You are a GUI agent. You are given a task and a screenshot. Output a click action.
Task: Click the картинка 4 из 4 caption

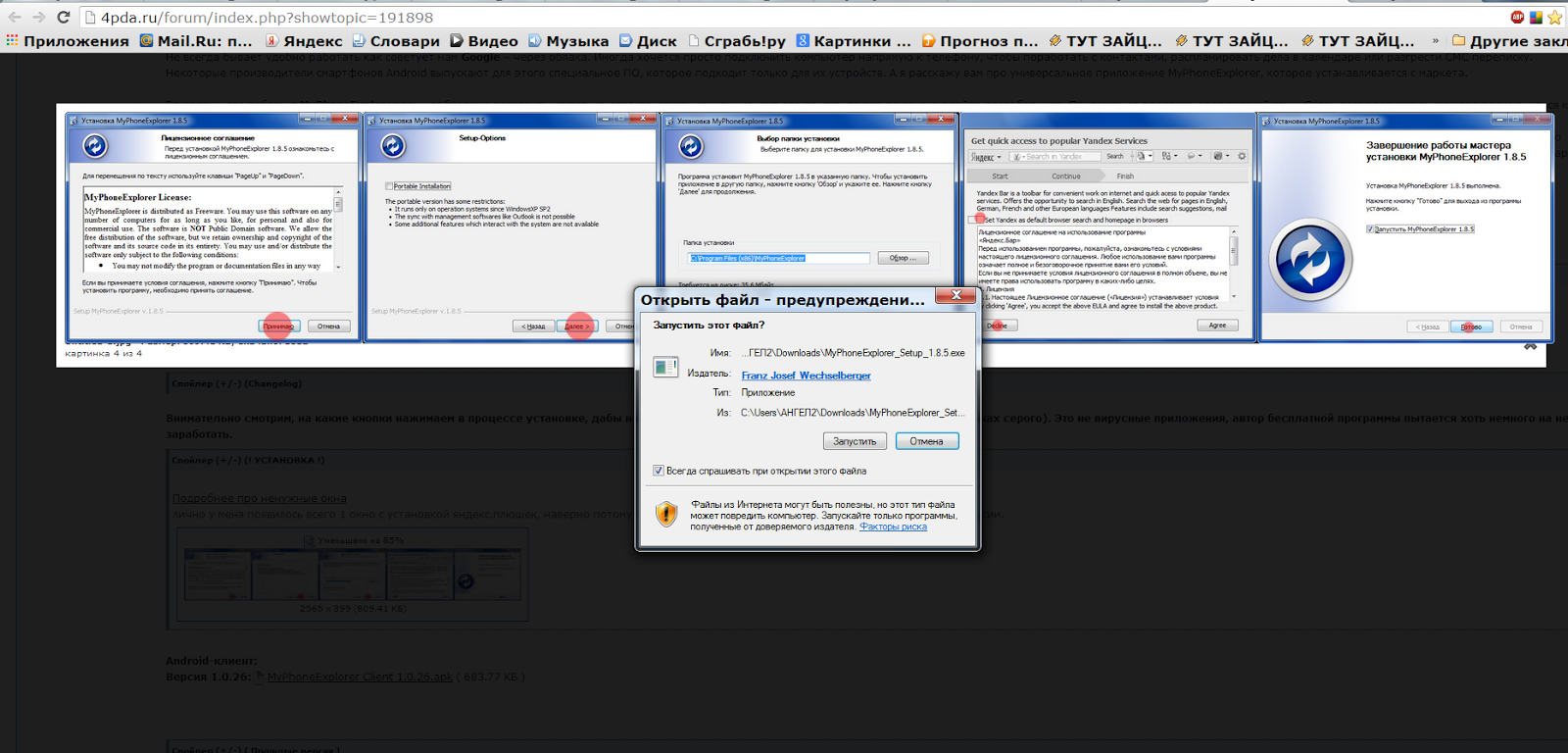[x=104, y=354]
